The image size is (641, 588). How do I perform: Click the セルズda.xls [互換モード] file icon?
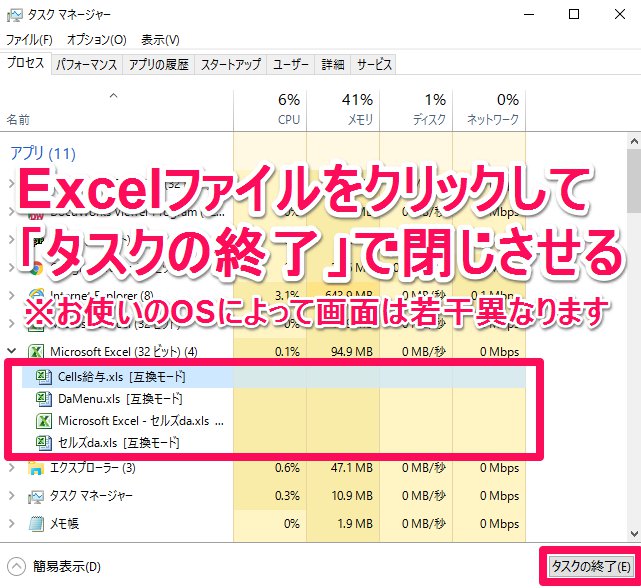[43, 442]
